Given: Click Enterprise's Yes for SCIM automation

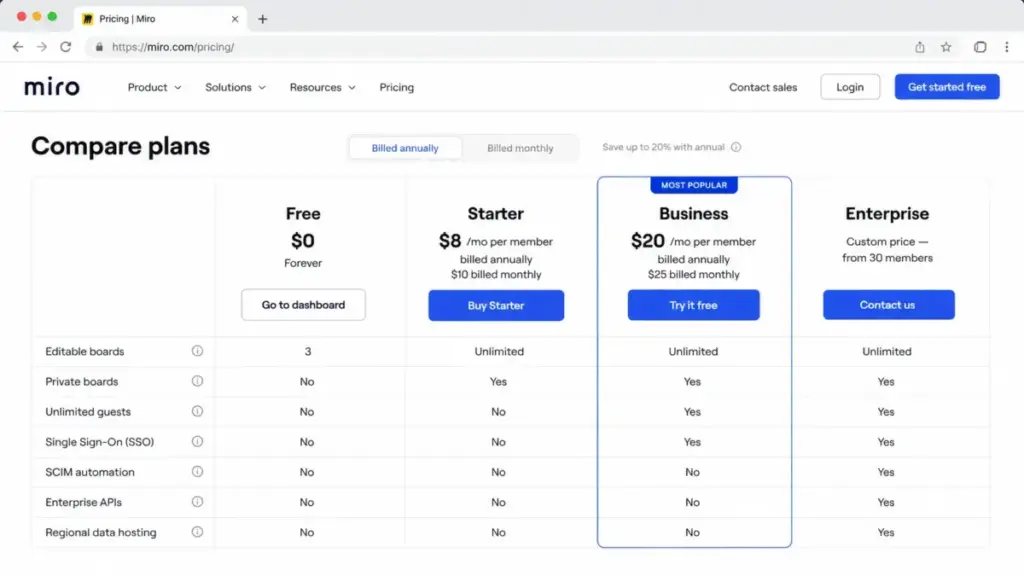Looking at the screenshot, I should 886,472.
